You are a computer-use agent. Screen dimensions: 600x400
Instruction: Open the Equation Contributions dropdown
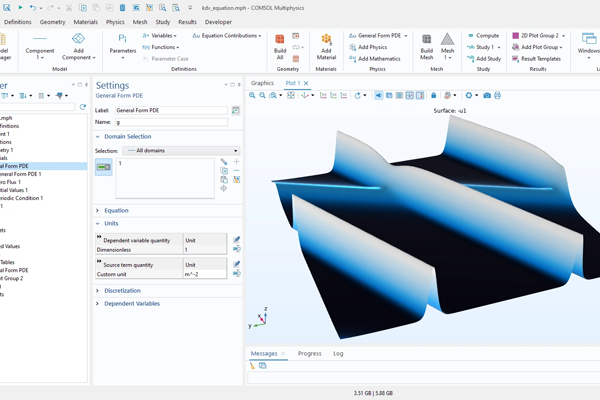pyautogui.click(x=227, y=36)
